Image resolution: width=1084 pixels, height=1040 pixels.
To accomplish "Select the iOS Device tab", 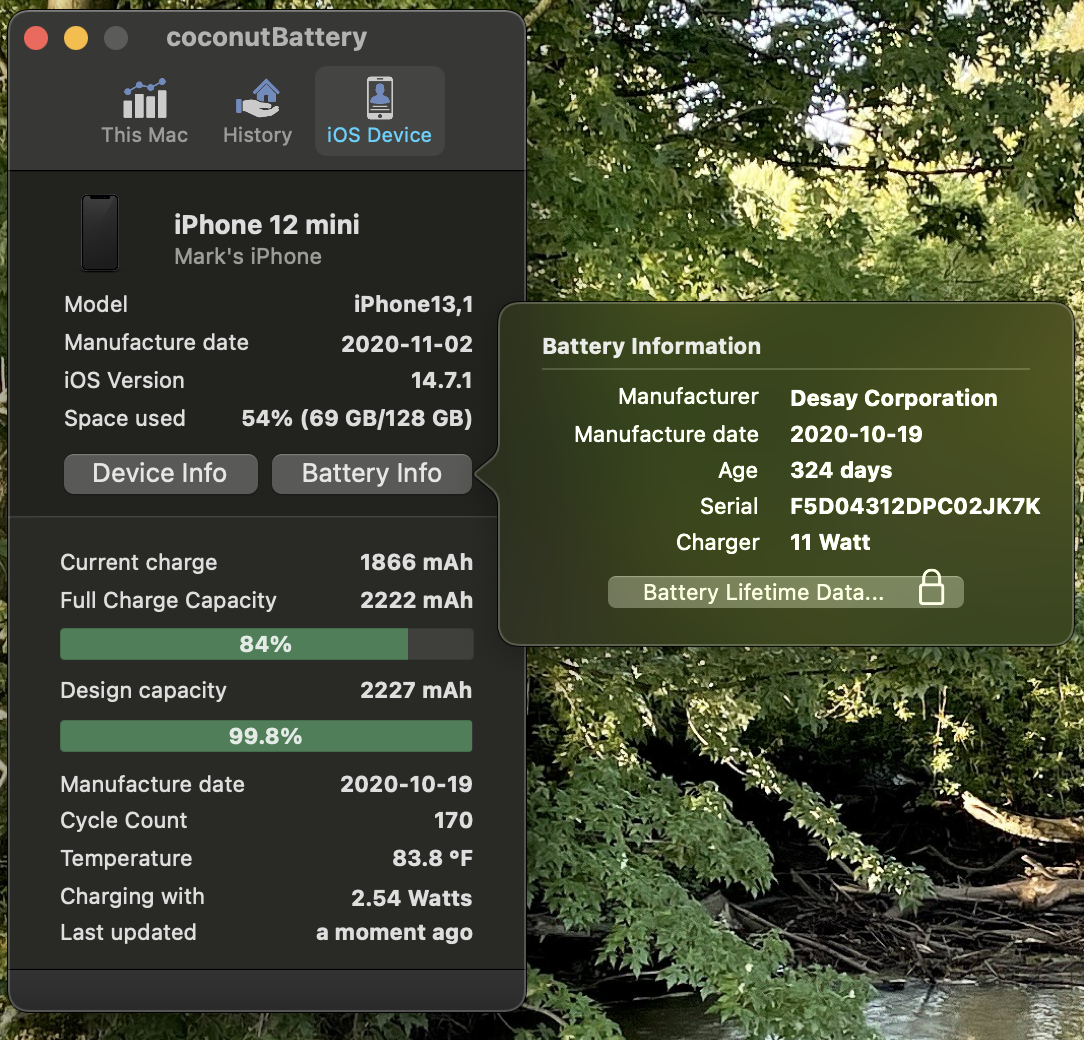I will tap(380, 111).
